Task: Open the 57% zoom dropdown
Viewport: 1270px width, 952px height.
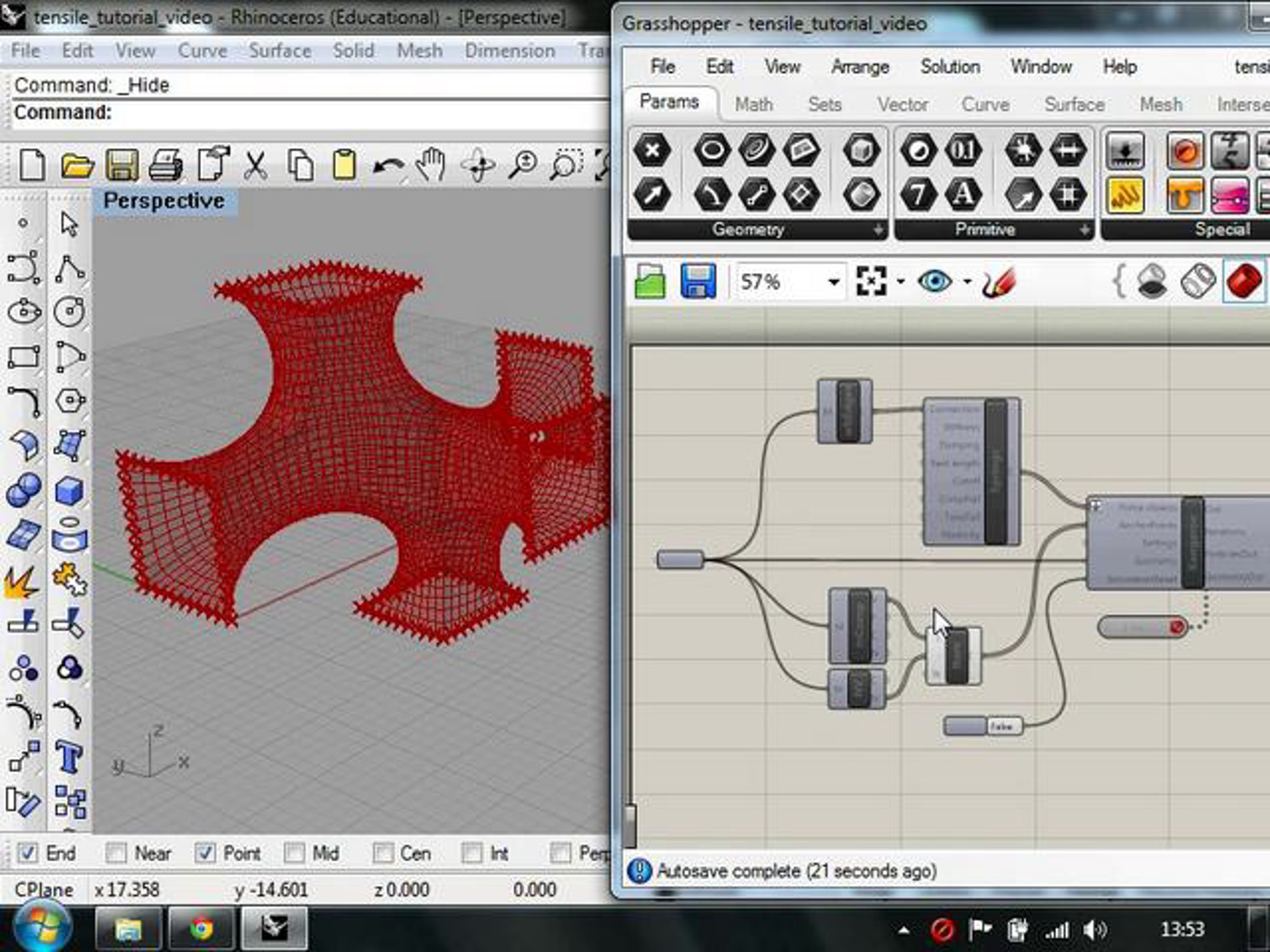Action: coord(833,282)
